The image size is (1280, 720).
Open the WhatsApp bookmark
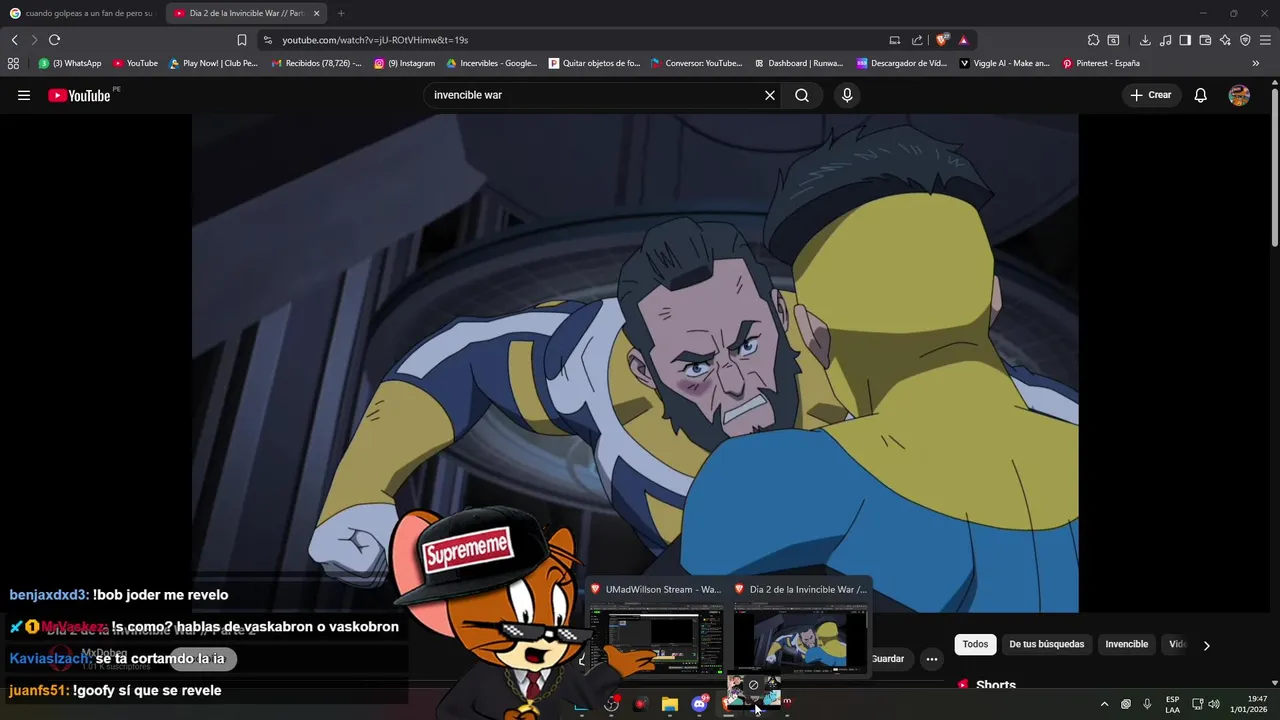70,63
